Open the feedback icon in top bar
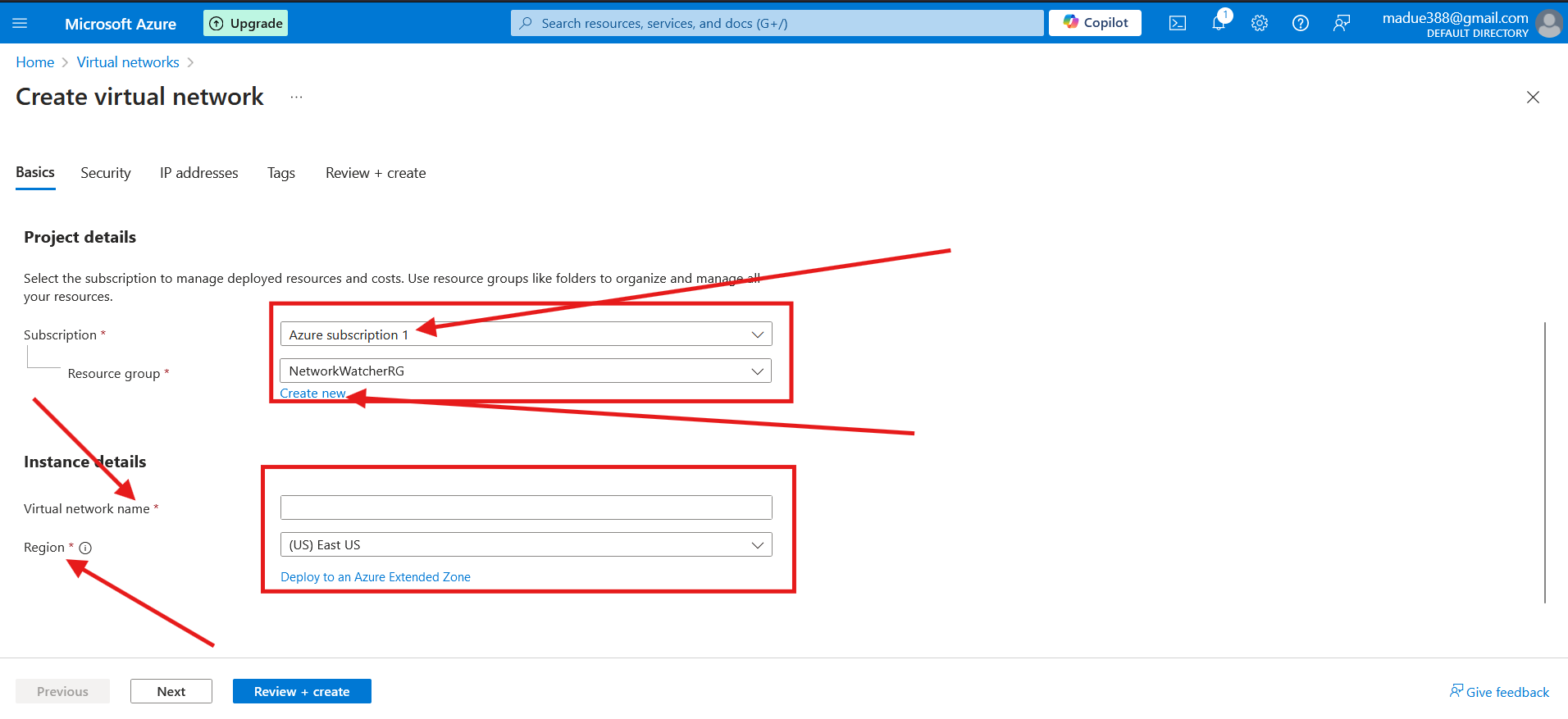Viewport: 1568px width, 719px height. 1342,23
